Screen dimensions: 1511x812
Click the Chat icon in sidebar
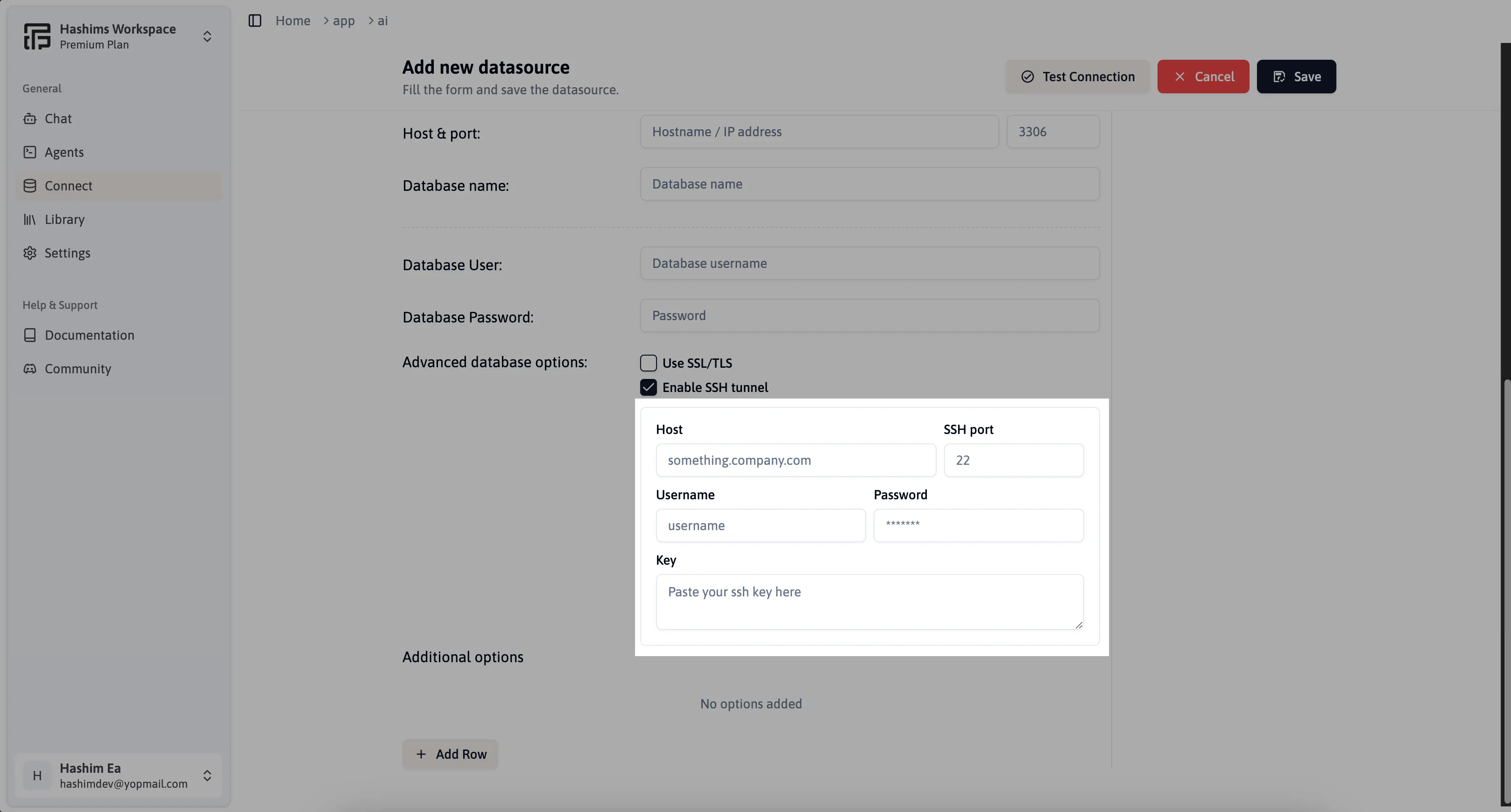coord(30,119)
